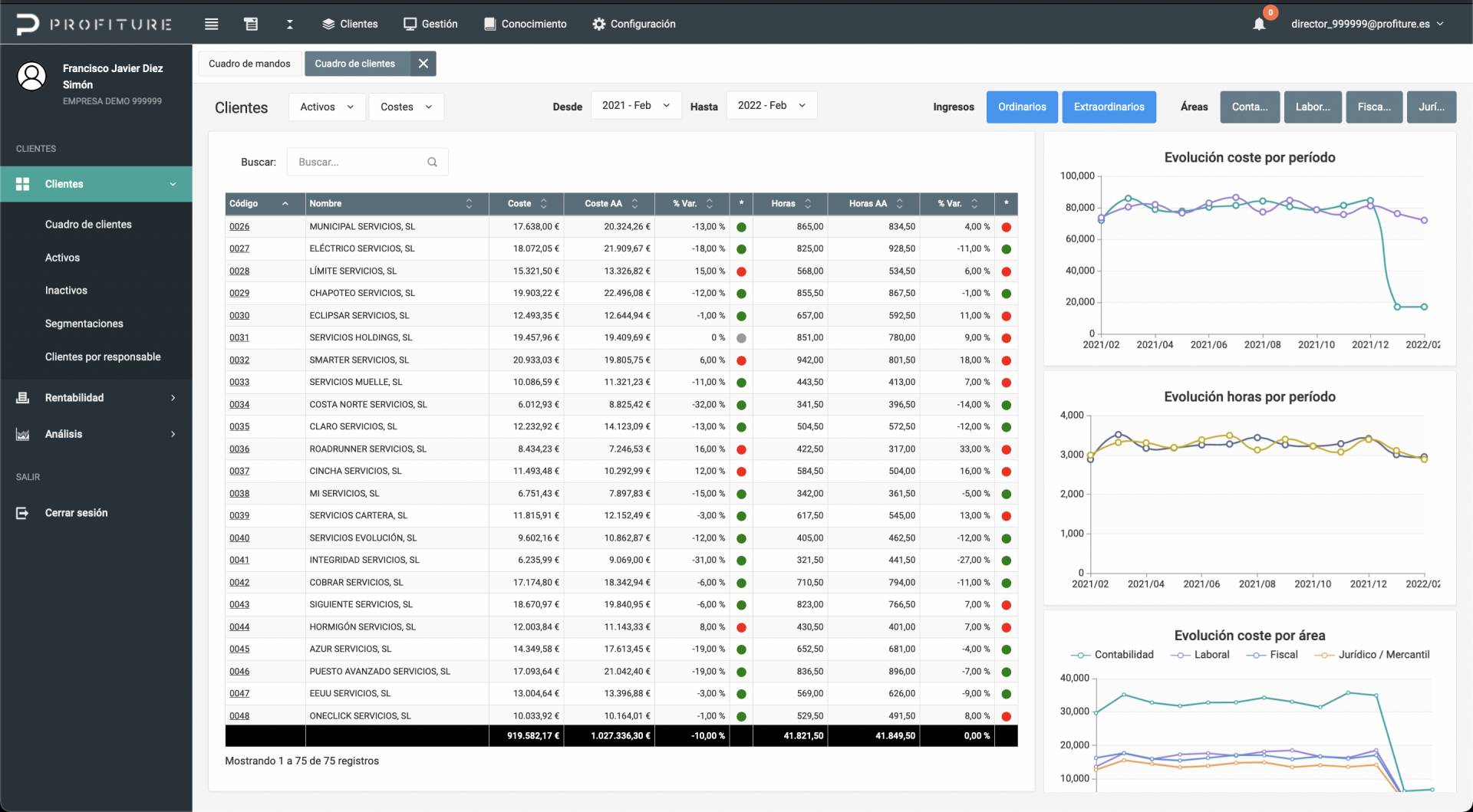Click the cost status column asterisk header

coord(741,203)
